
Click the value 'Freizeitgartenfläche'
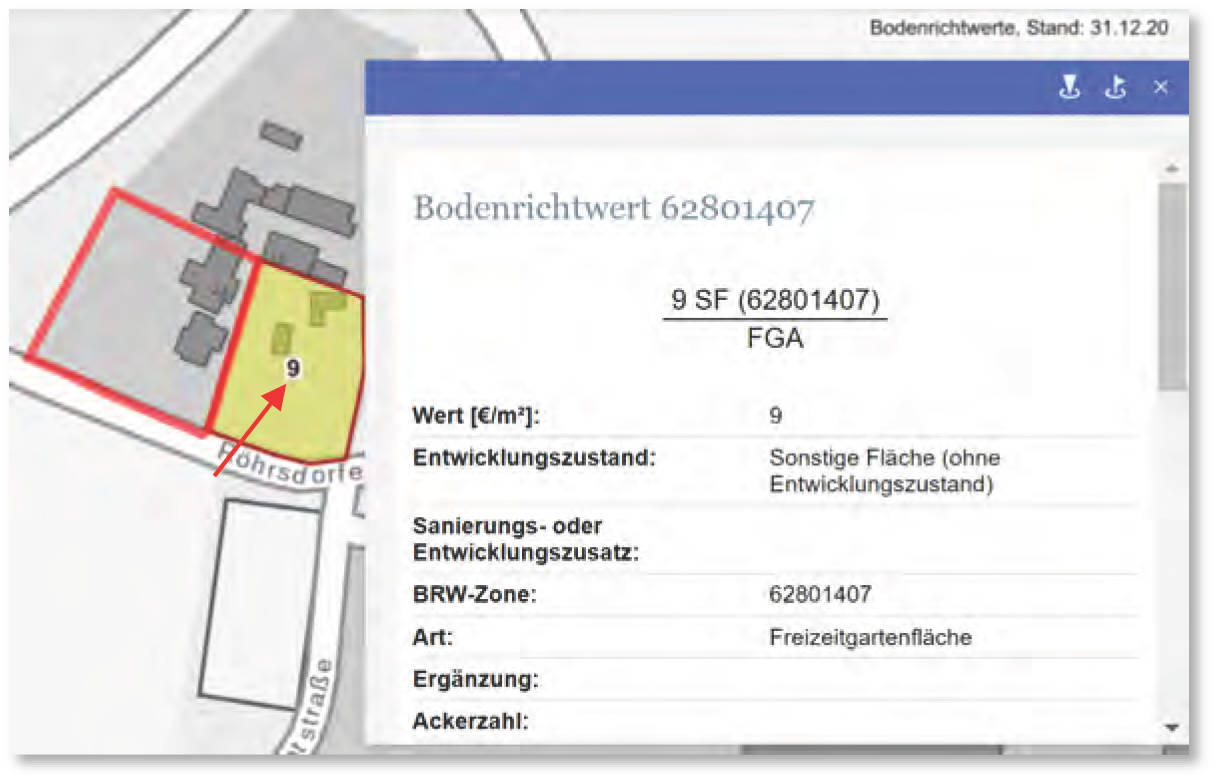(870, 637)
